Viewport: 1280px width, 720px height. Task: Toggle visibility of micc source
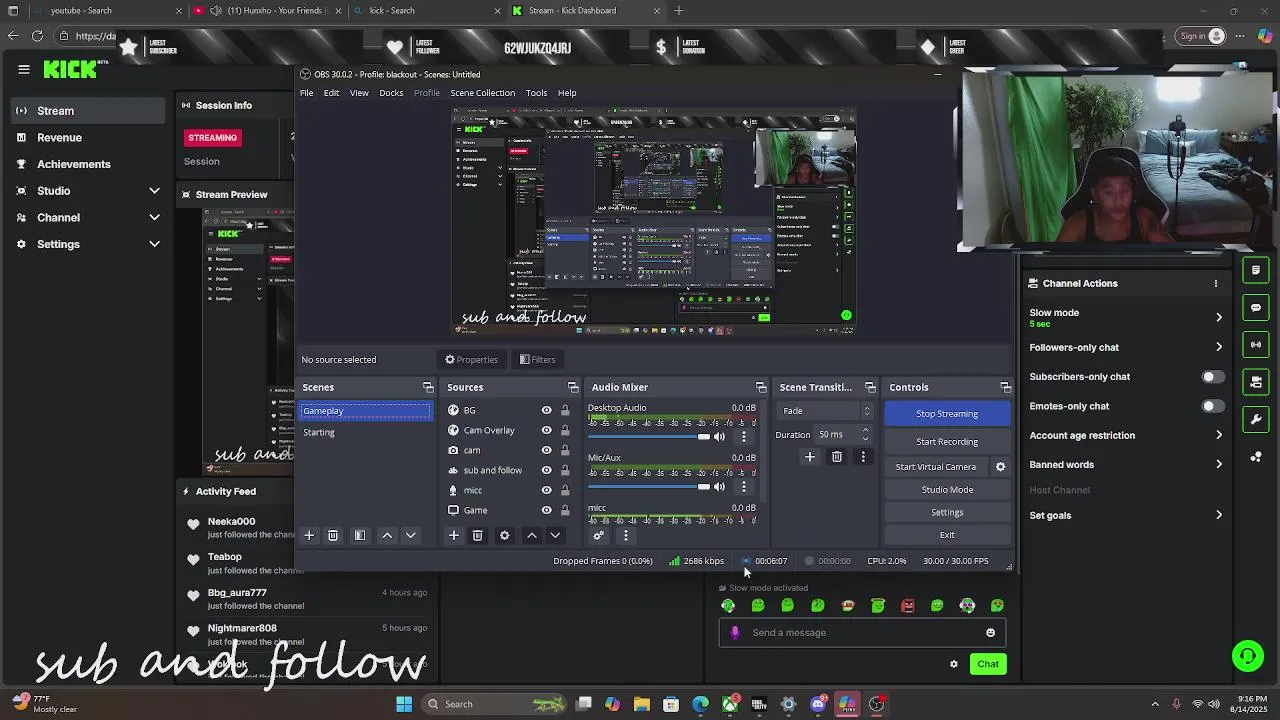pos(546,490)
